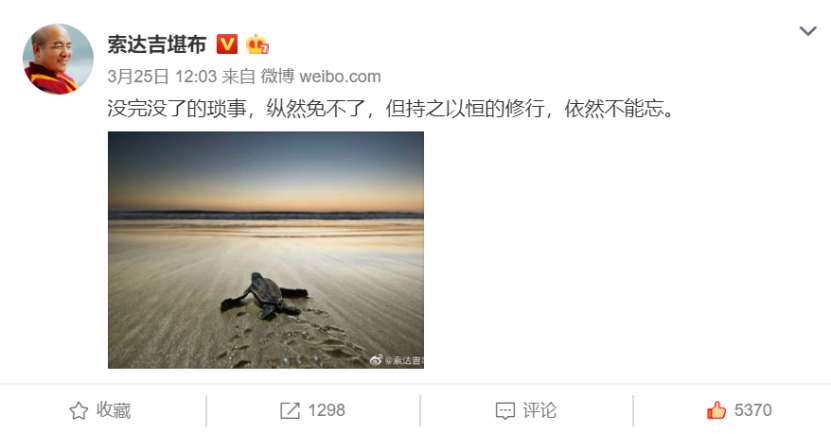Toggle like showing 5370 count
Viewport: 831px width, 434px height.
(x=739, y=410)
